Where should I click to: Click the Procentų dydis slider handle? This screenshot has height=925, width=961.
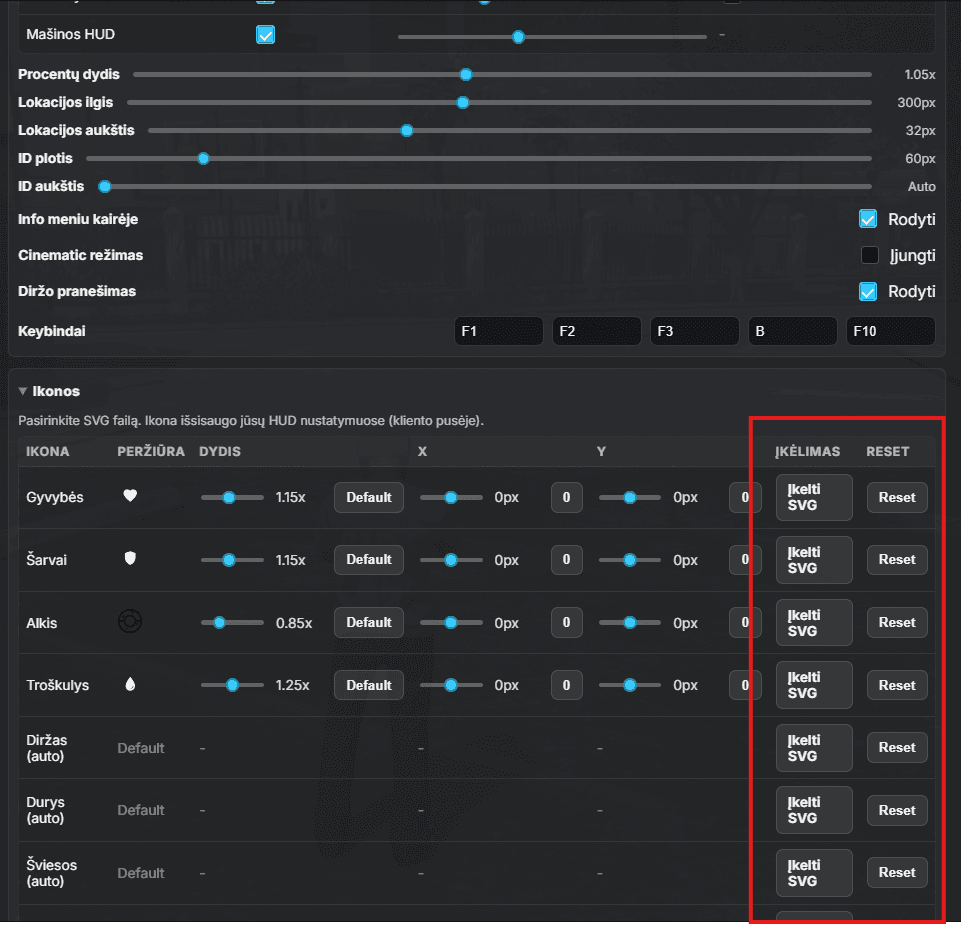tap(465, 75)
